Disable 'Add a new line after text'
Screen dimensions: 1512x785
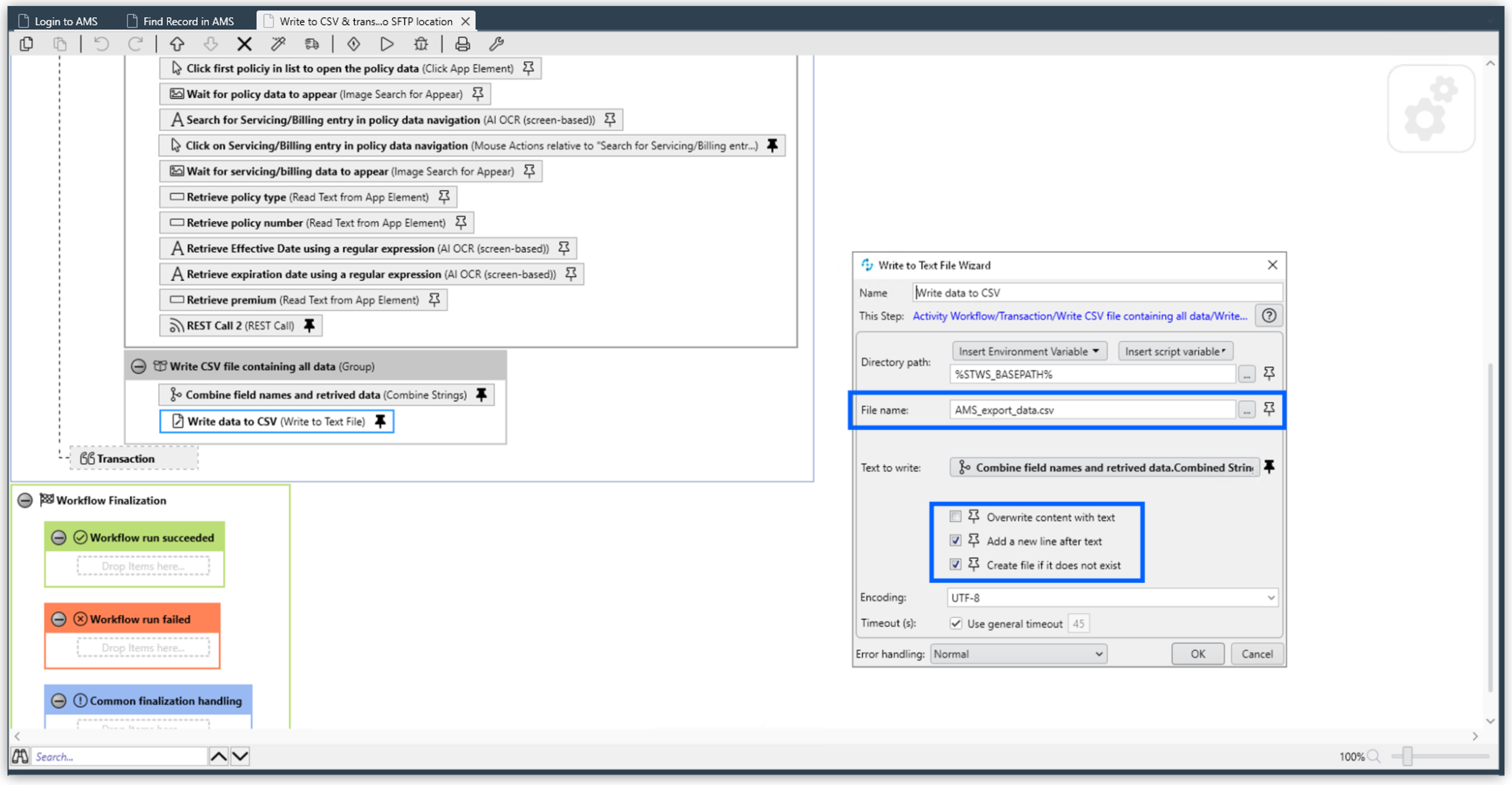coord(956,541)
